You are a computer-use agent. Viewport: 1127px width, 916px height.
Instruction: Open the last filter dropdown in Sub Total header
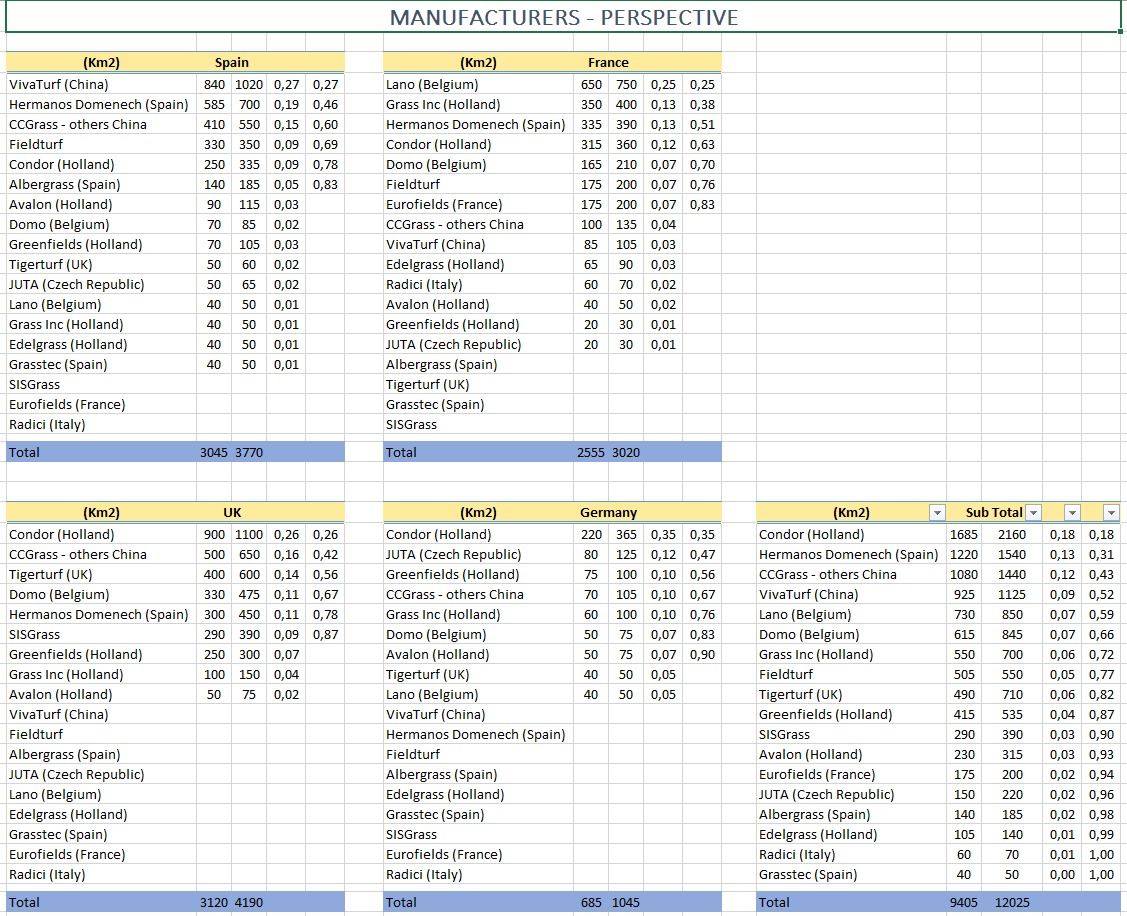(x=1111, y=513)
